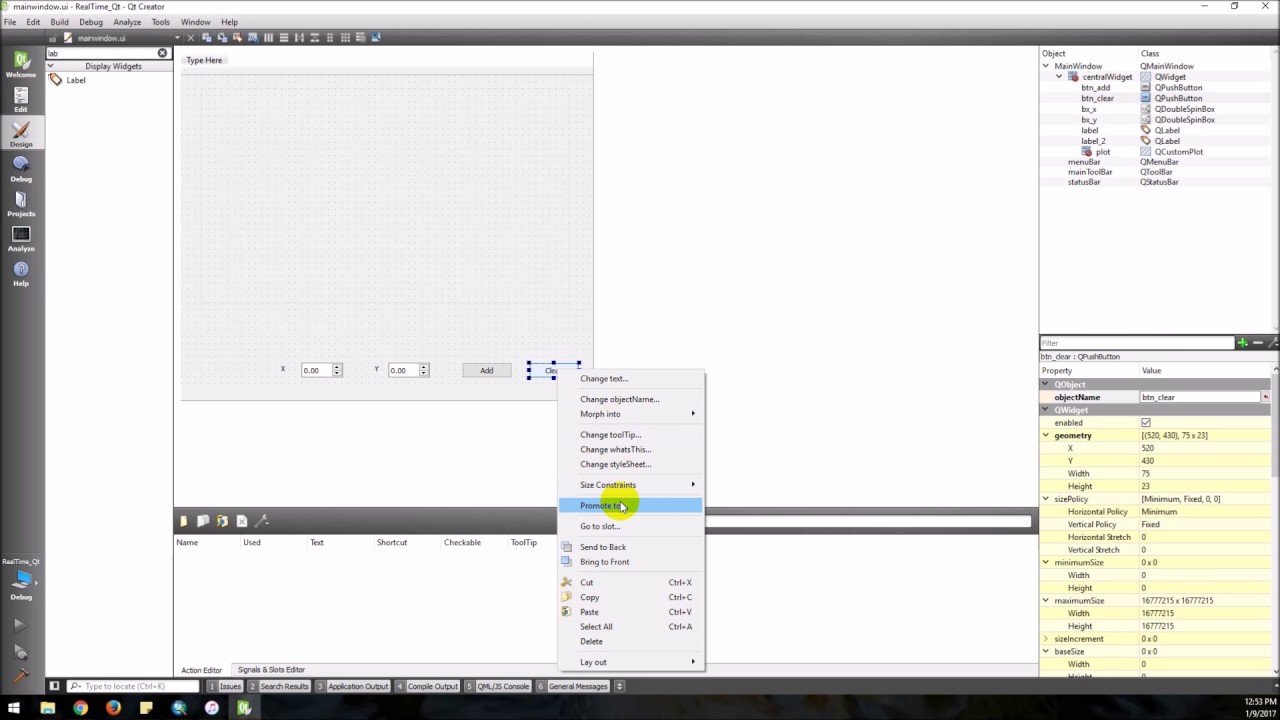The image size is (1280, 720).
Task: Collapse the MainWindow tree node
Action: pos(1047,66)
